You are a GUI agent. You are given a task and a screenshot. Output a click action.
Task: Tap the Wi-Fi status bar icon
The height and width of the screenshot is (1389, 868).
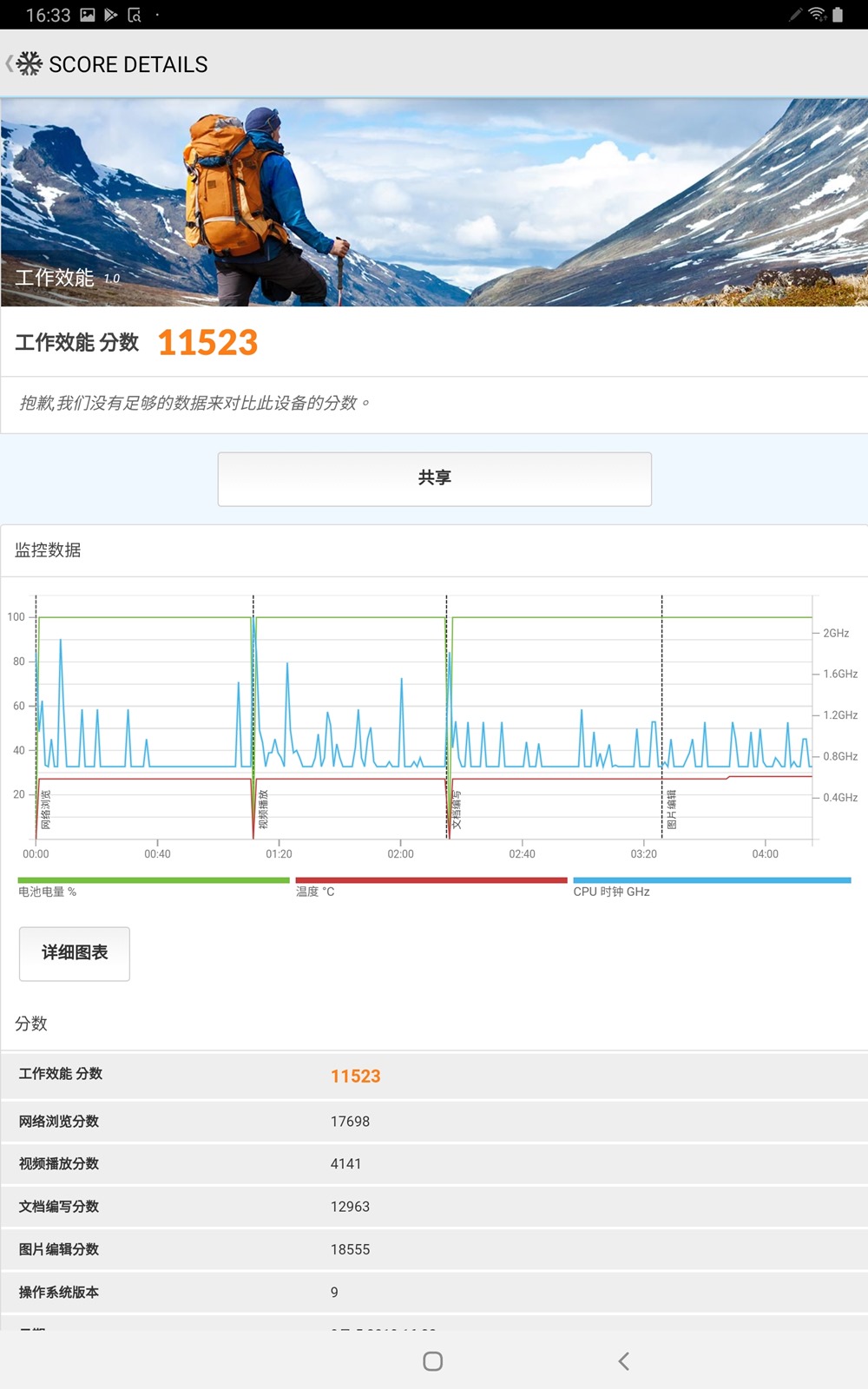pyautogui.click(x=816, y=15)
